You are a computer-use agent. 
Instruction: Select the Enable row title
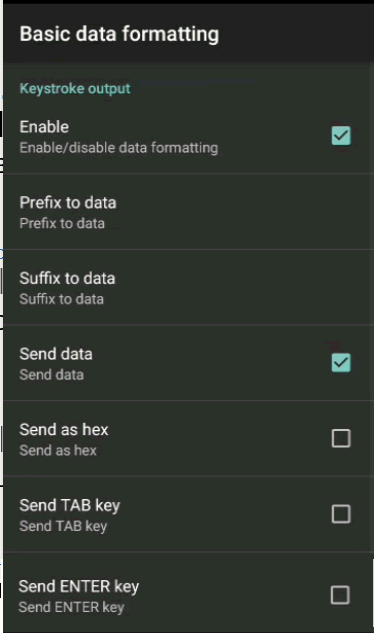pos(44,127)
